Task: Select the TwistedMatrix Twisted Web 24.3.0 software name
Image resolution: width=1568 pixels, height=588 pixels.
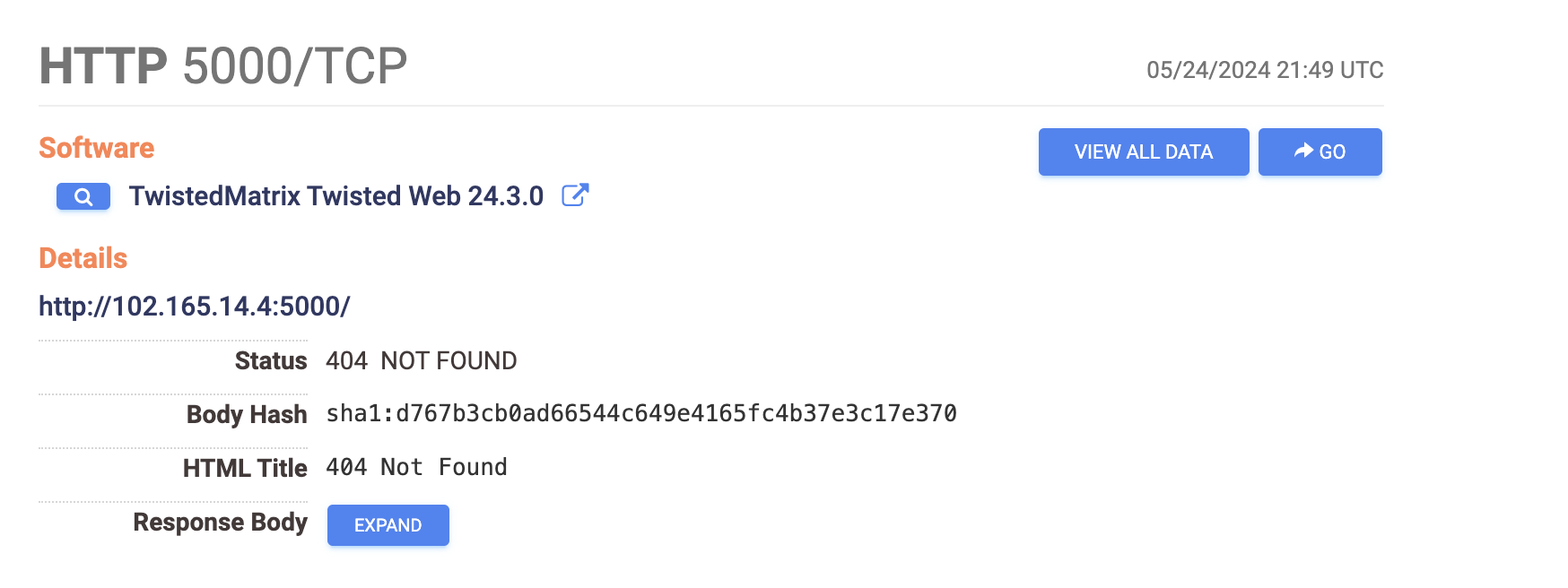Action: coord(336,196)
